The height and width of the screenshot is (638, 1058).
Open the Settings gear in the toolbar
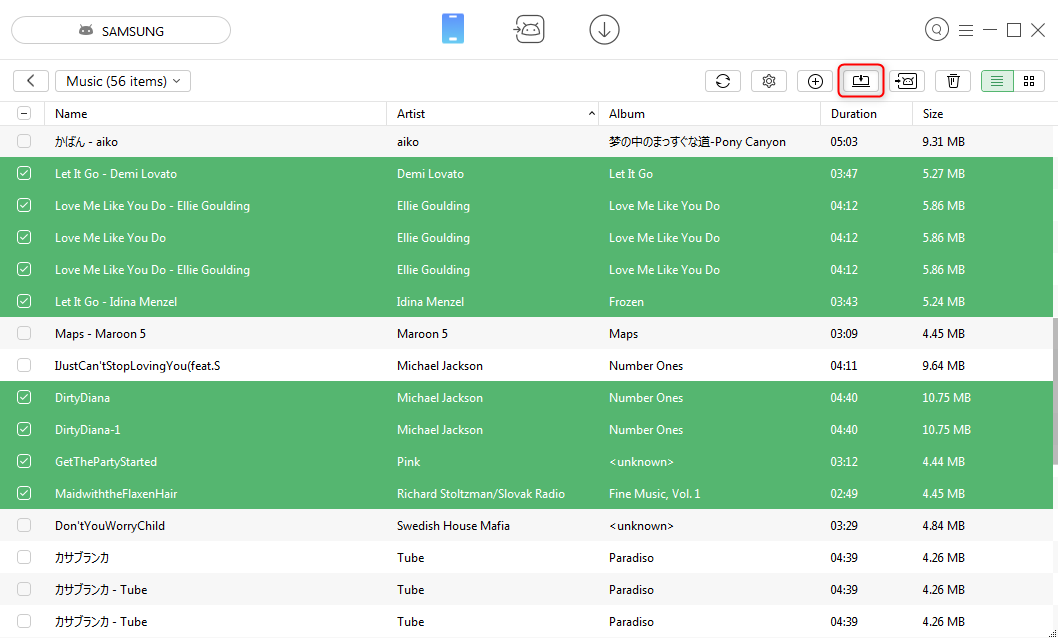(x=769, y=81)
